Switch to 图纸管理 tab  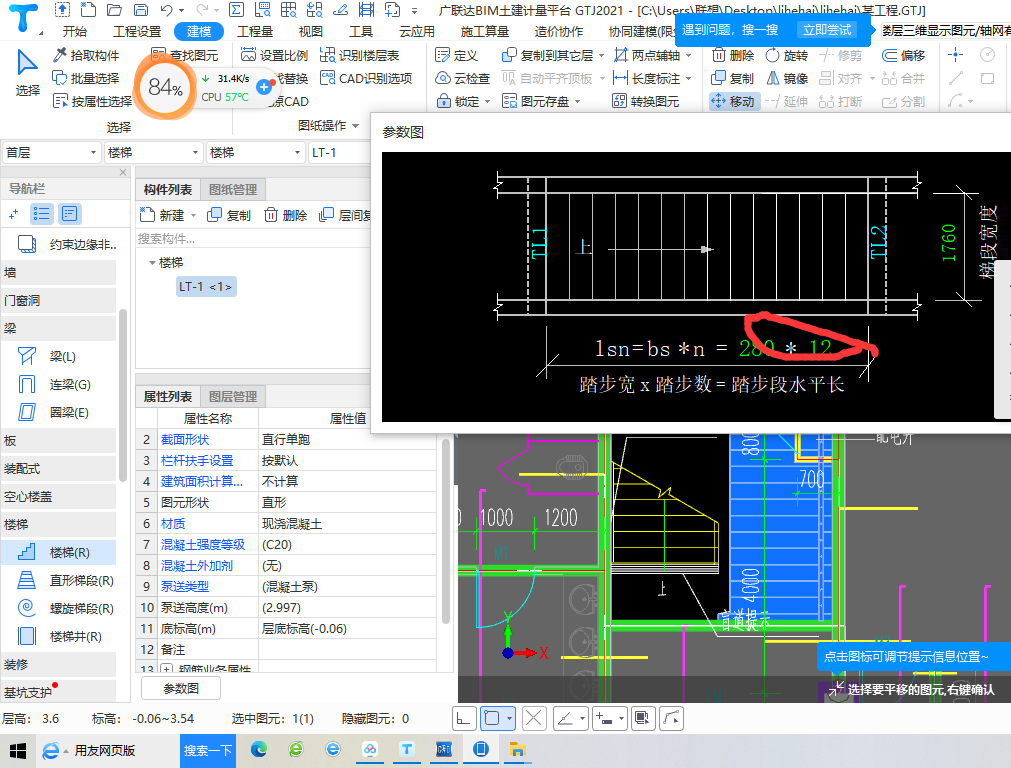pos(233,190)
